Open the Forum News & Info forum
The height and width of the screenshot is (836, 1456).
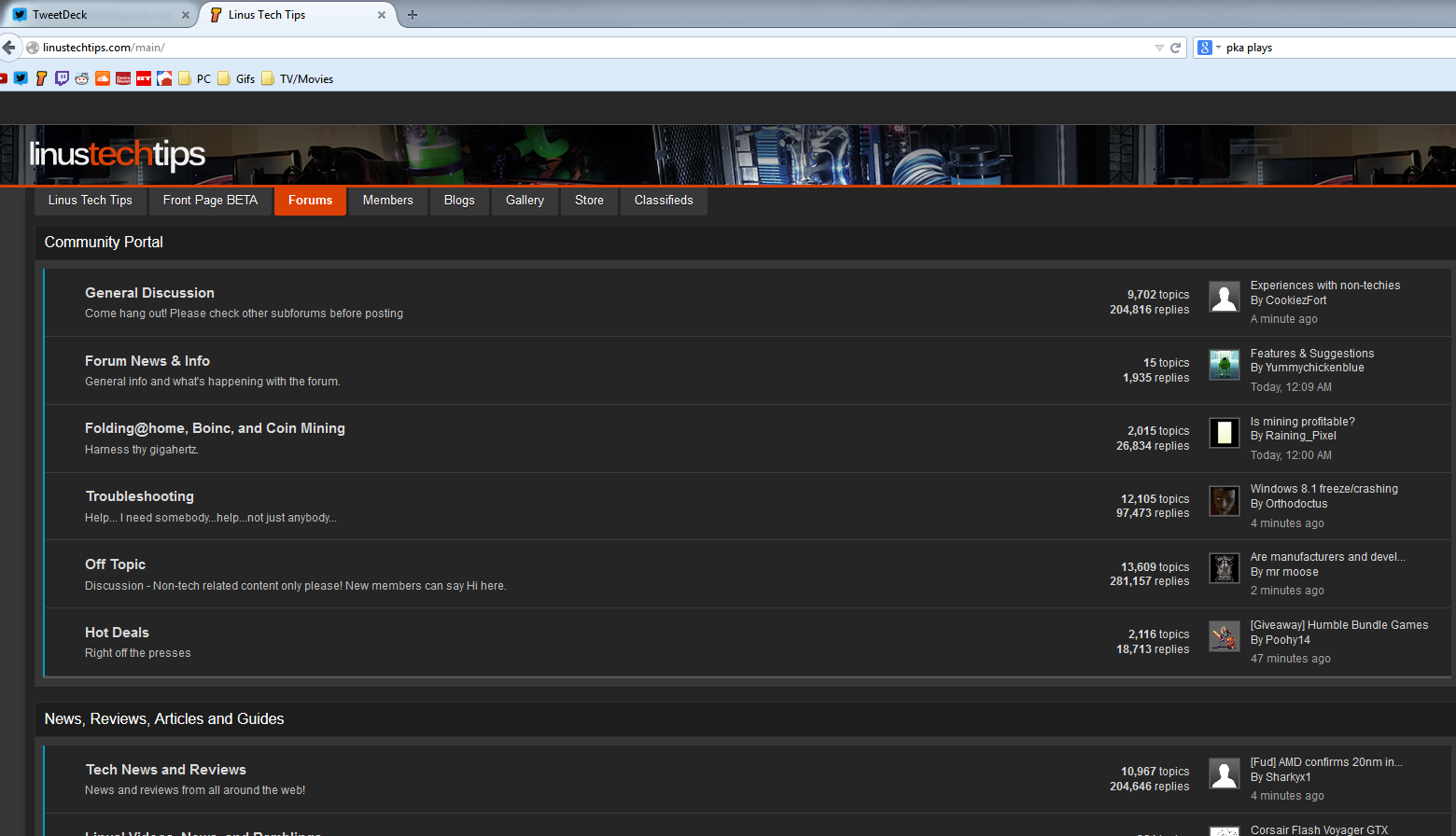147,361
